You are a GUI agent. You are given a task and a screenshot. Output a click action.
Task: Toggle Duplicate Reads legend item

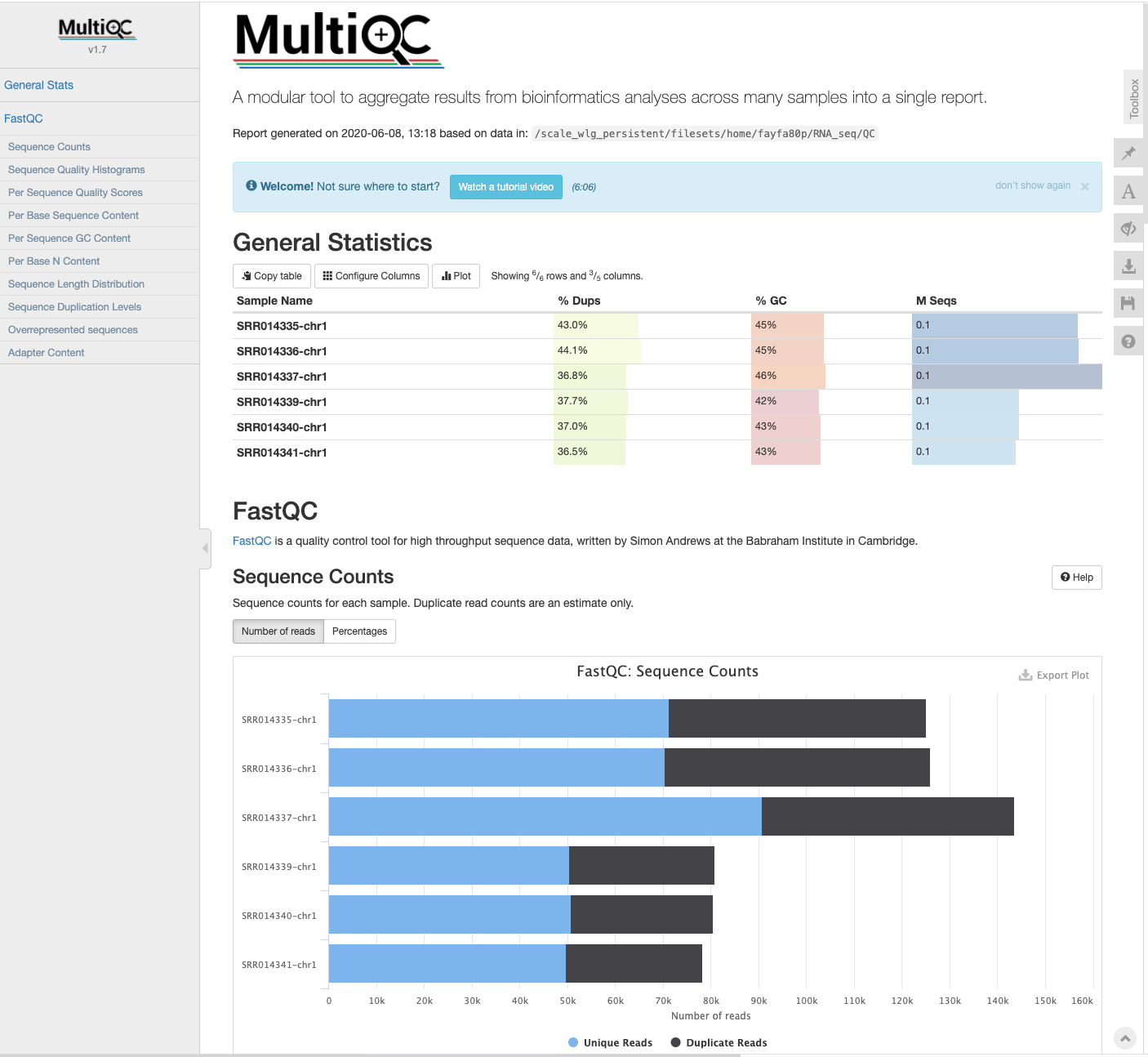pos(719,1043)
